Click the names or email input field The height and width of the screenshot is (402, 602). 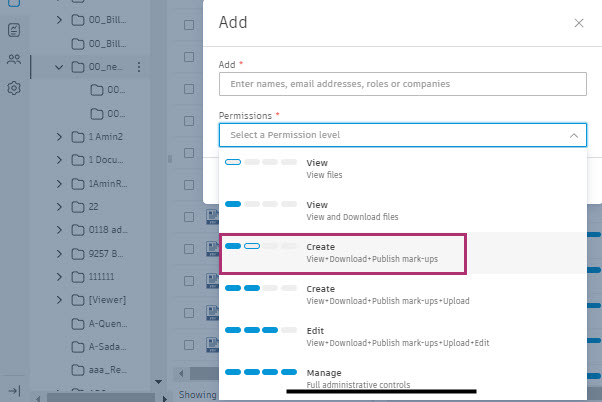coord(402,84)
